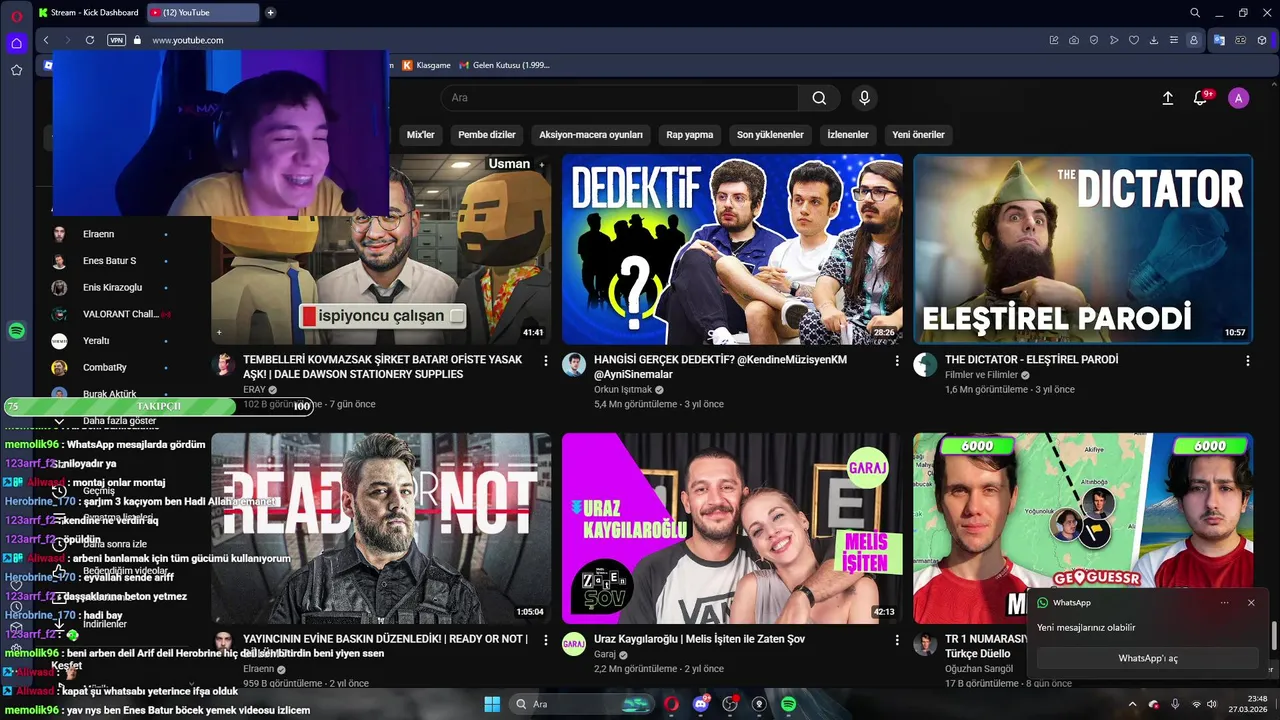Viewport: 1280px width, 720px height.
Task: Open the account avatar 'A' menu
Action: [x=1239, y=98]
